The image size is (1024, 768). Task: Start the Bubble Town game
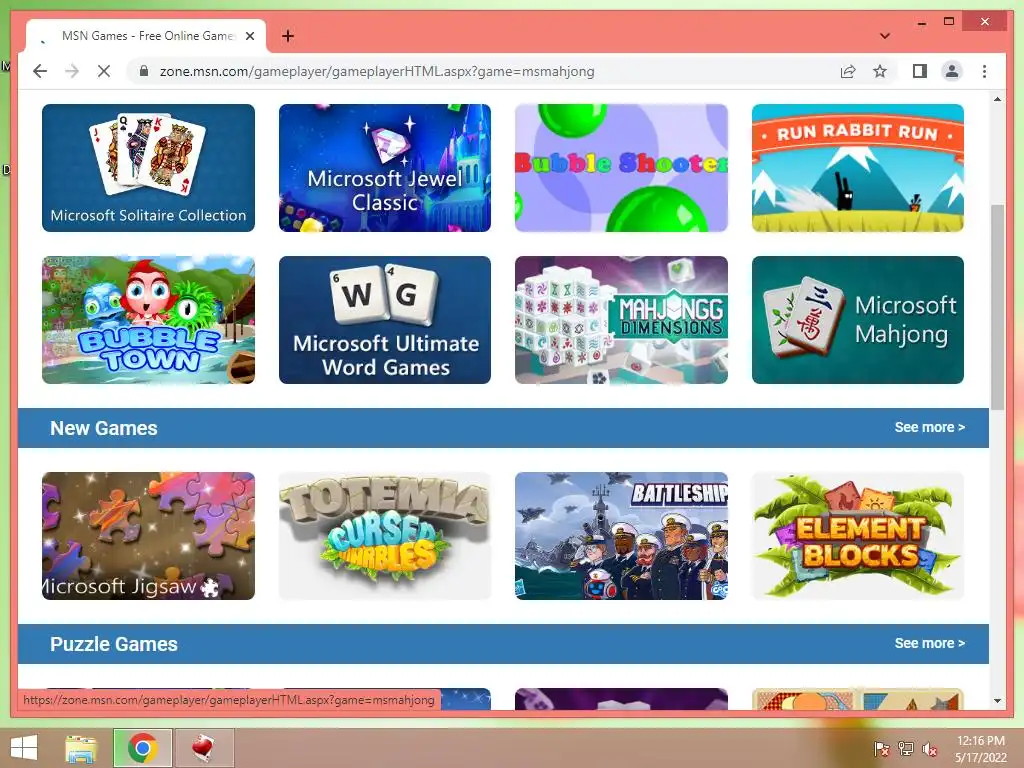148,320
